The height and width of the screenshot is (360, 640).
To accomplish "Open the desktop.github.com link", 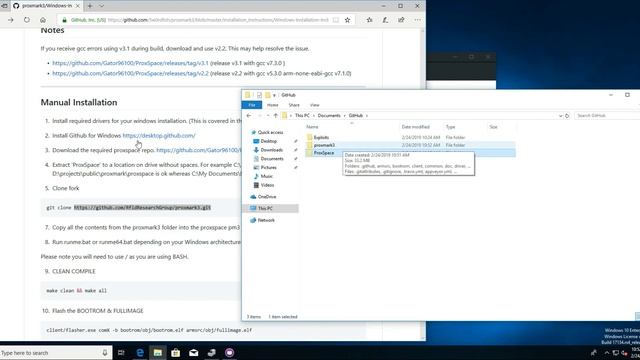I will 159,136.
